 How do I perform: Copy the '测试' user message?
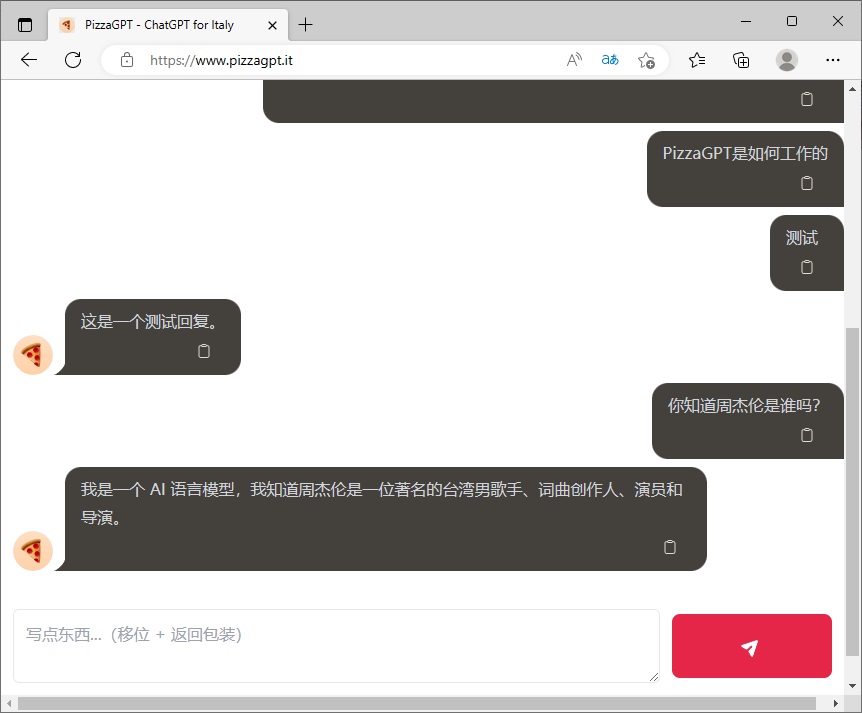tap(806, 267)
